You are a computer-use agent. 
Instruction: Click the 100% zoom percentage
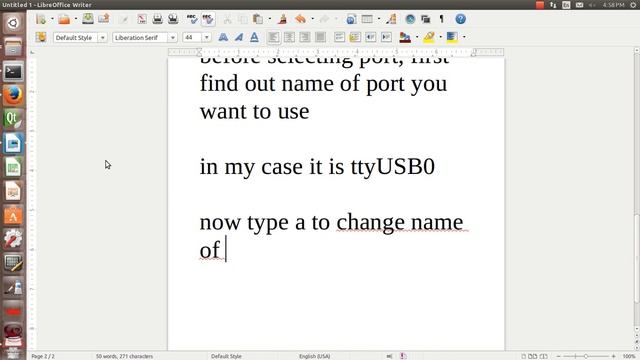pyautogui.click(x=629, y=356)
